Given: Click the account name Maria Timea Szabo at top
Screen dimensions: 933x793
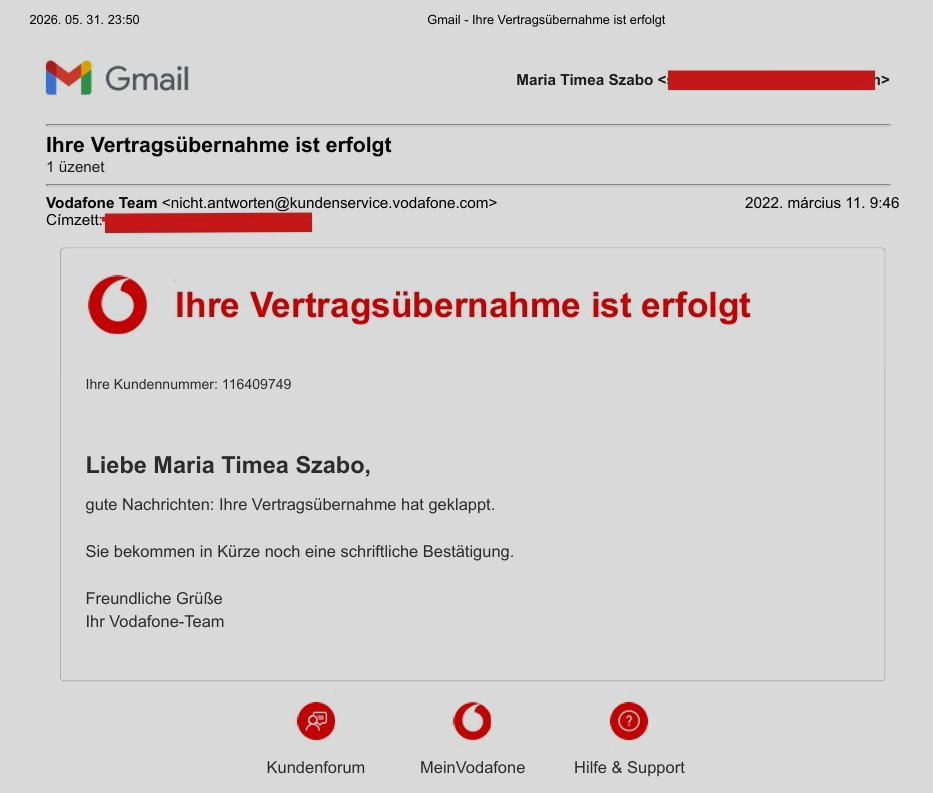Looking at the screenshot, I should tap(584, 80).
